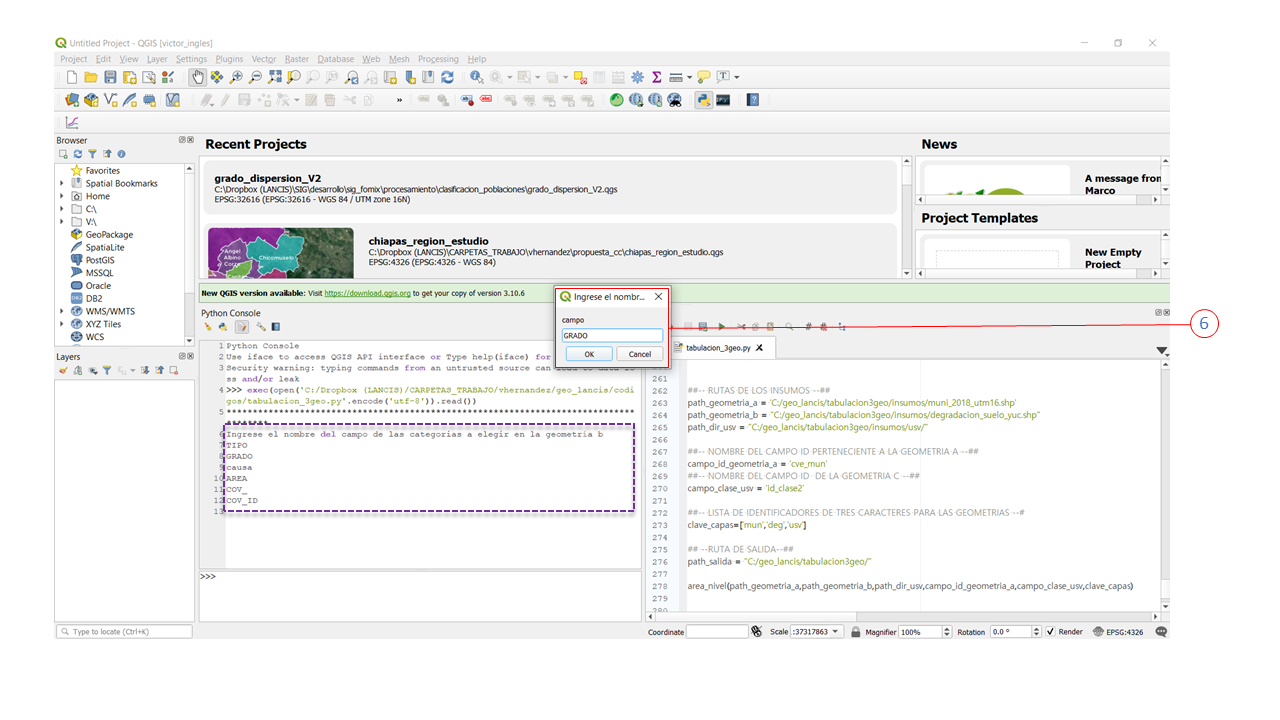Select GeoPackage in the Browser tree

(x=109, y=234)
